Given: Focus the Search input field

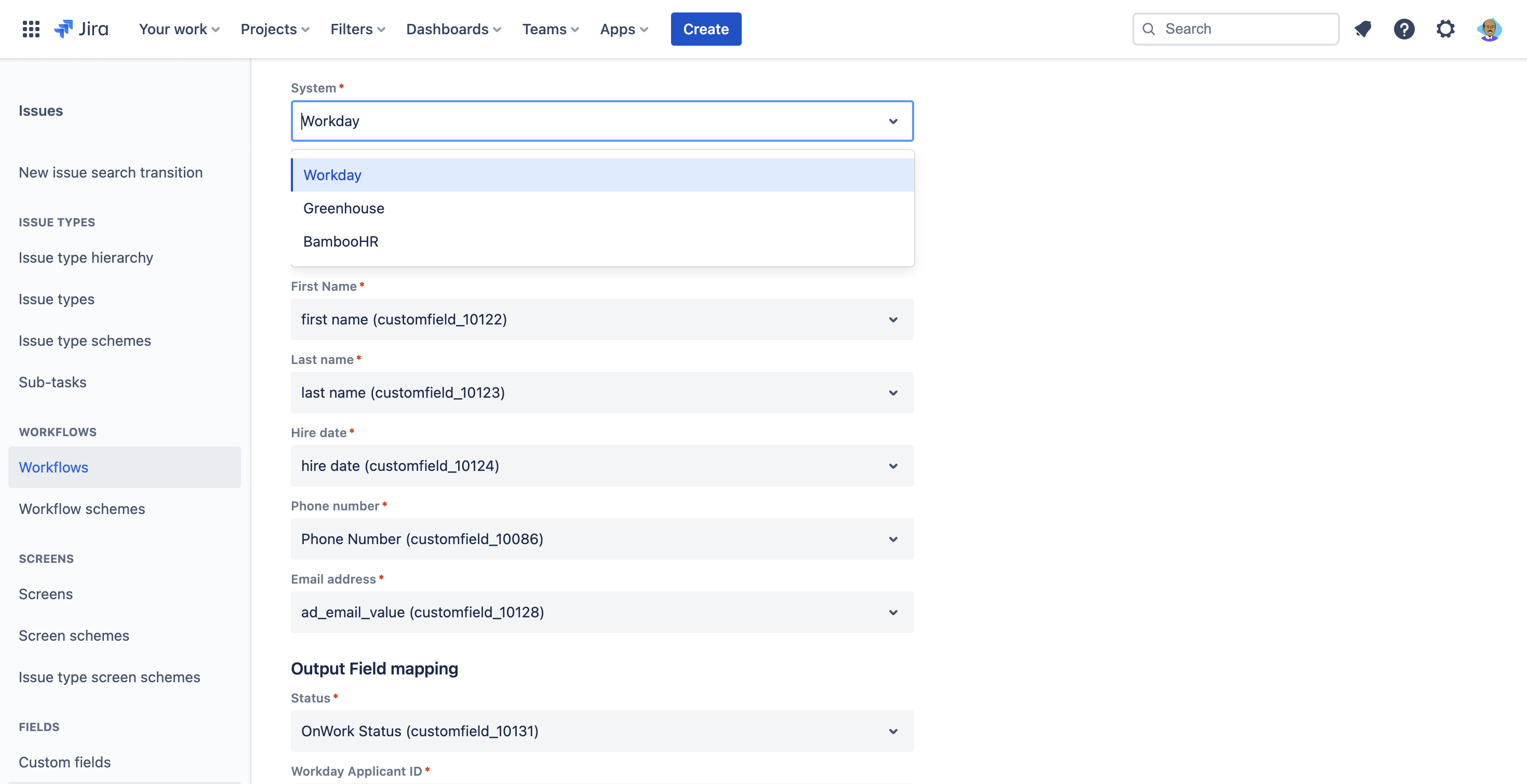Looking at the screenshot, I should pyautogui.click(x=1235, y=29).
